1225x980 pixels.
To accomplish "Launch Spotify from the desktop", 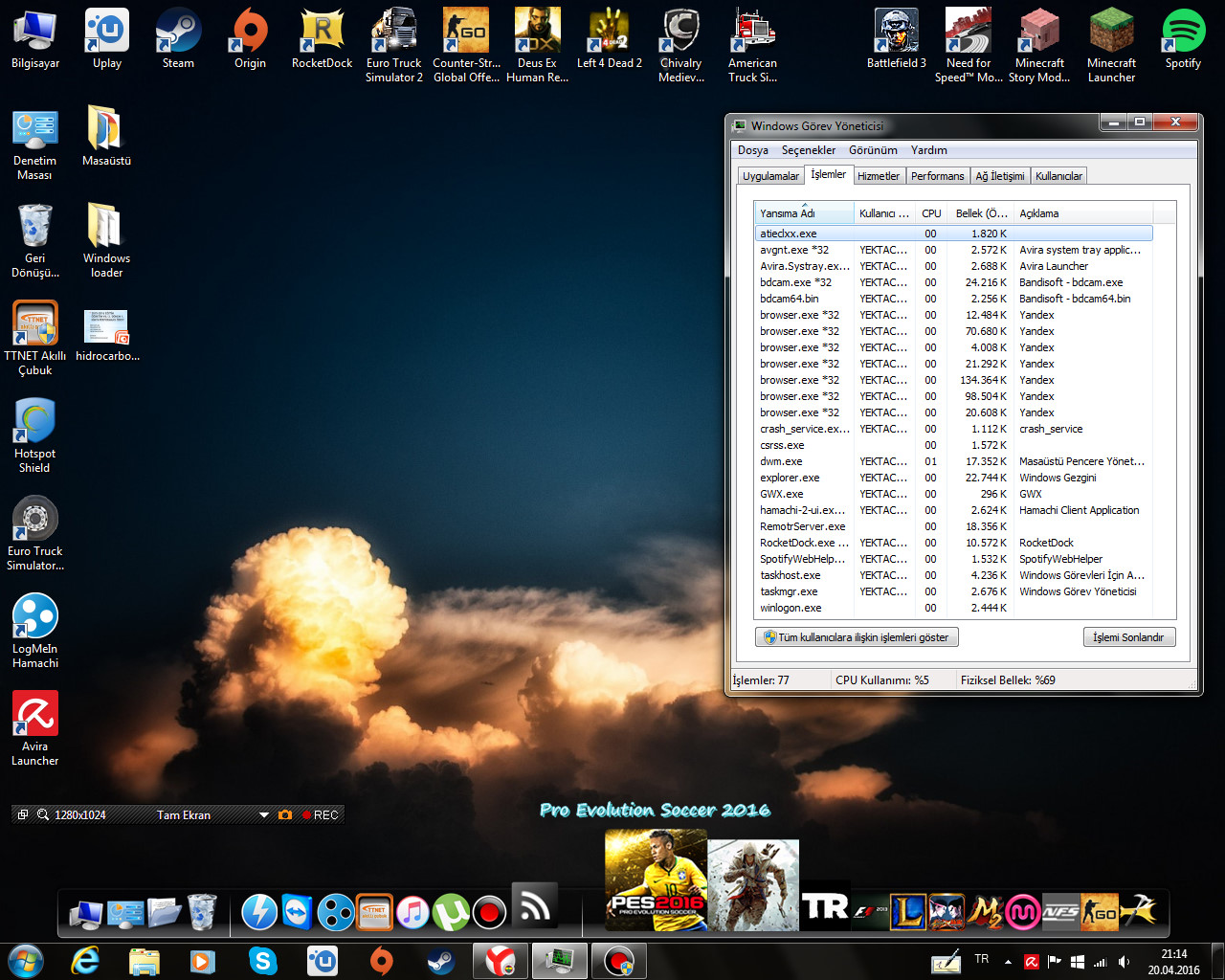I will pyautogui.click(x=1183, y=38).
